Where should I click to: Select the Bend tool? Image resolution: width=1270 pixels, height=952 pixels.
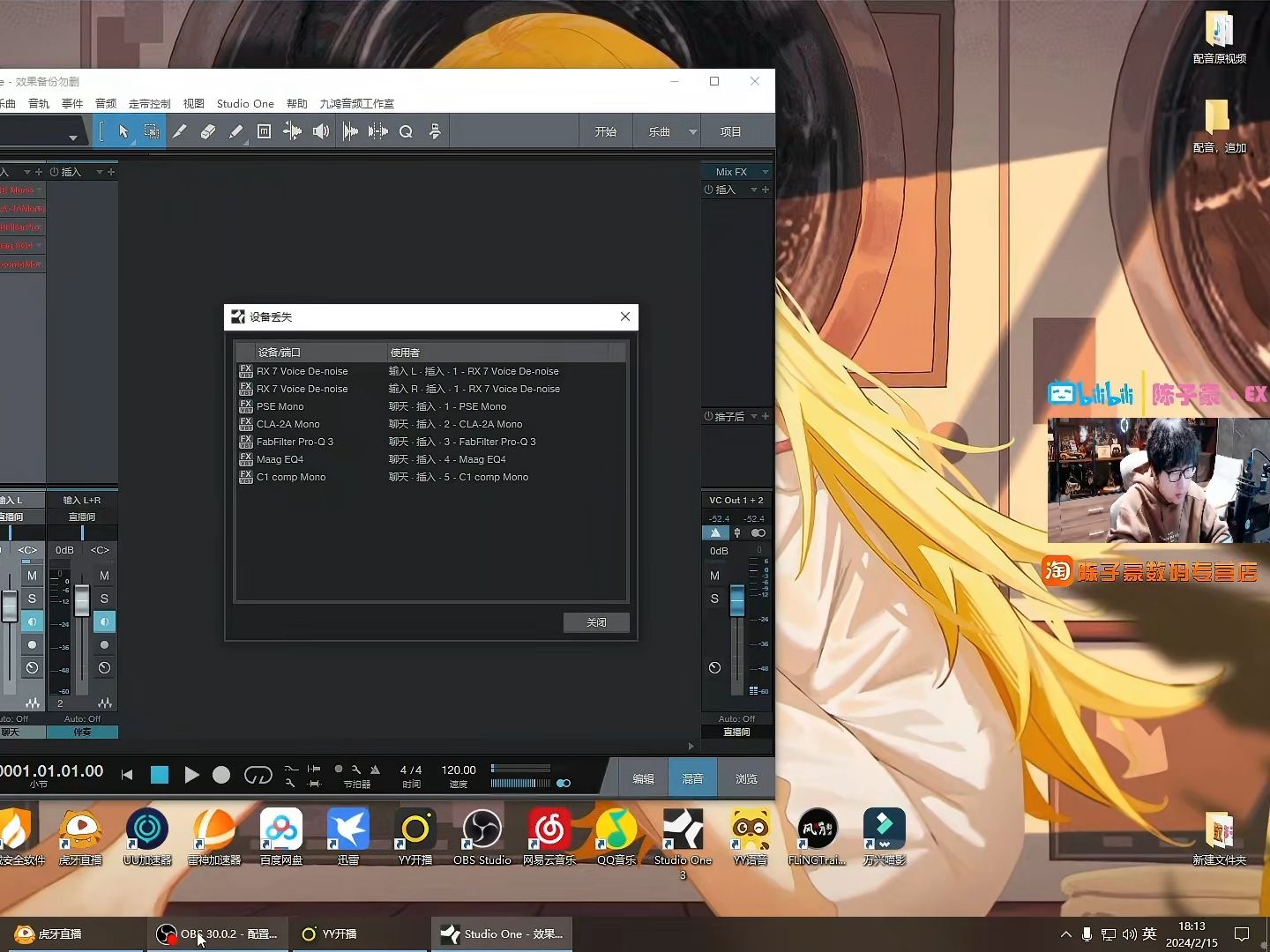[x=292, y=131]
